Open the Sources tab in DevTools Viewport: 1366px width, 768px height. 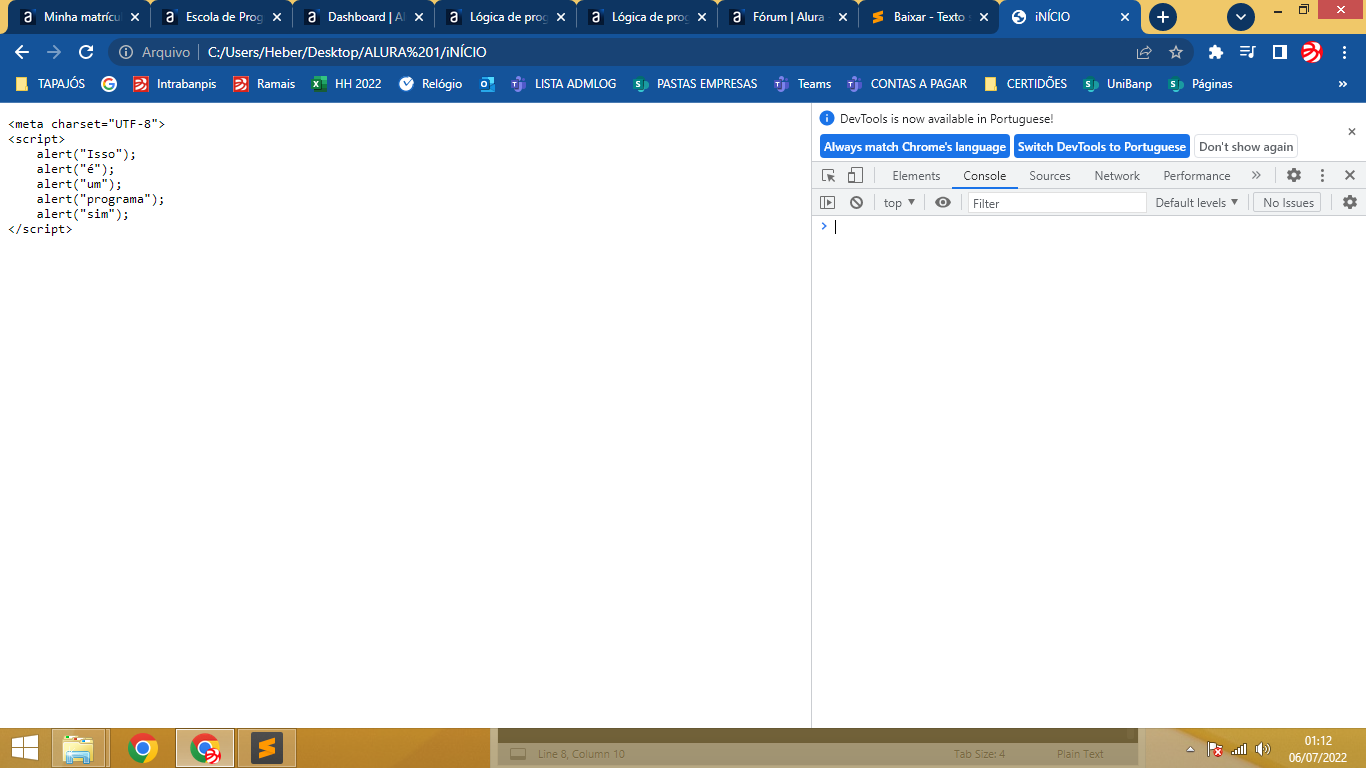coord(1050,175)
